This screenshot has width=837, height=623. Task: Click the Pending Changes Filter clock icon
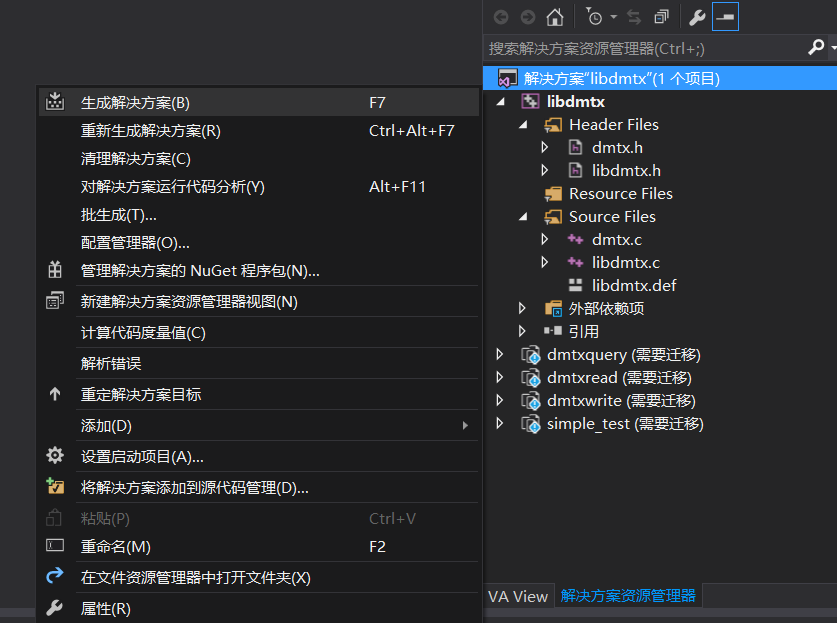pos(595,16)
